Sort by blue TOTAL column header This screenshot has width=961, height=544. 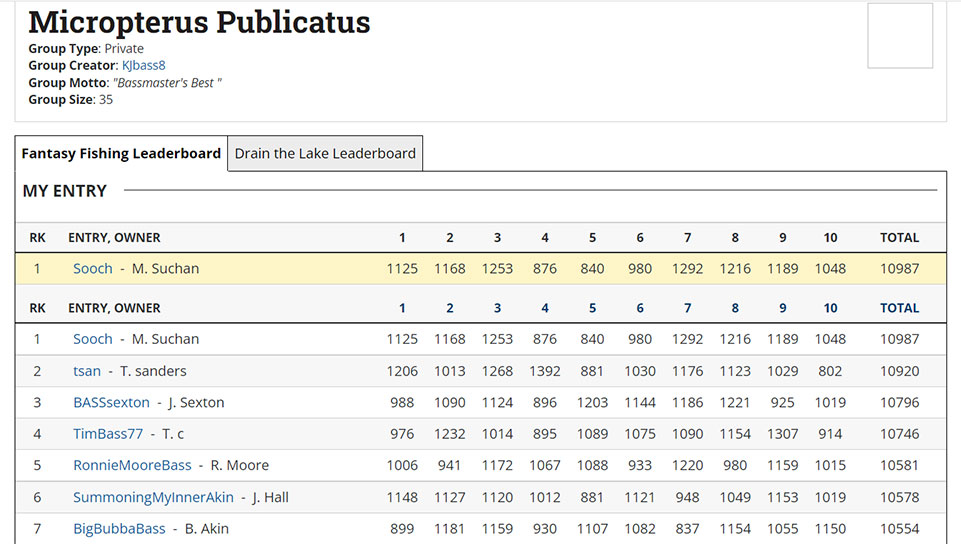(x=899, y=308)
